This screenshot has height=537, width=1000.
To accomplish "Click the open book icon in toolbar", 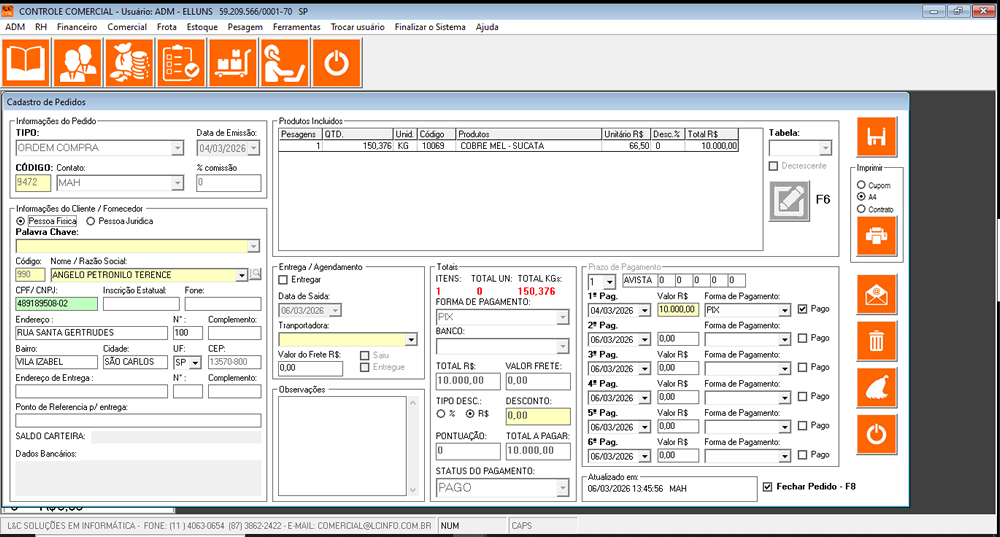I will [26, 63].
